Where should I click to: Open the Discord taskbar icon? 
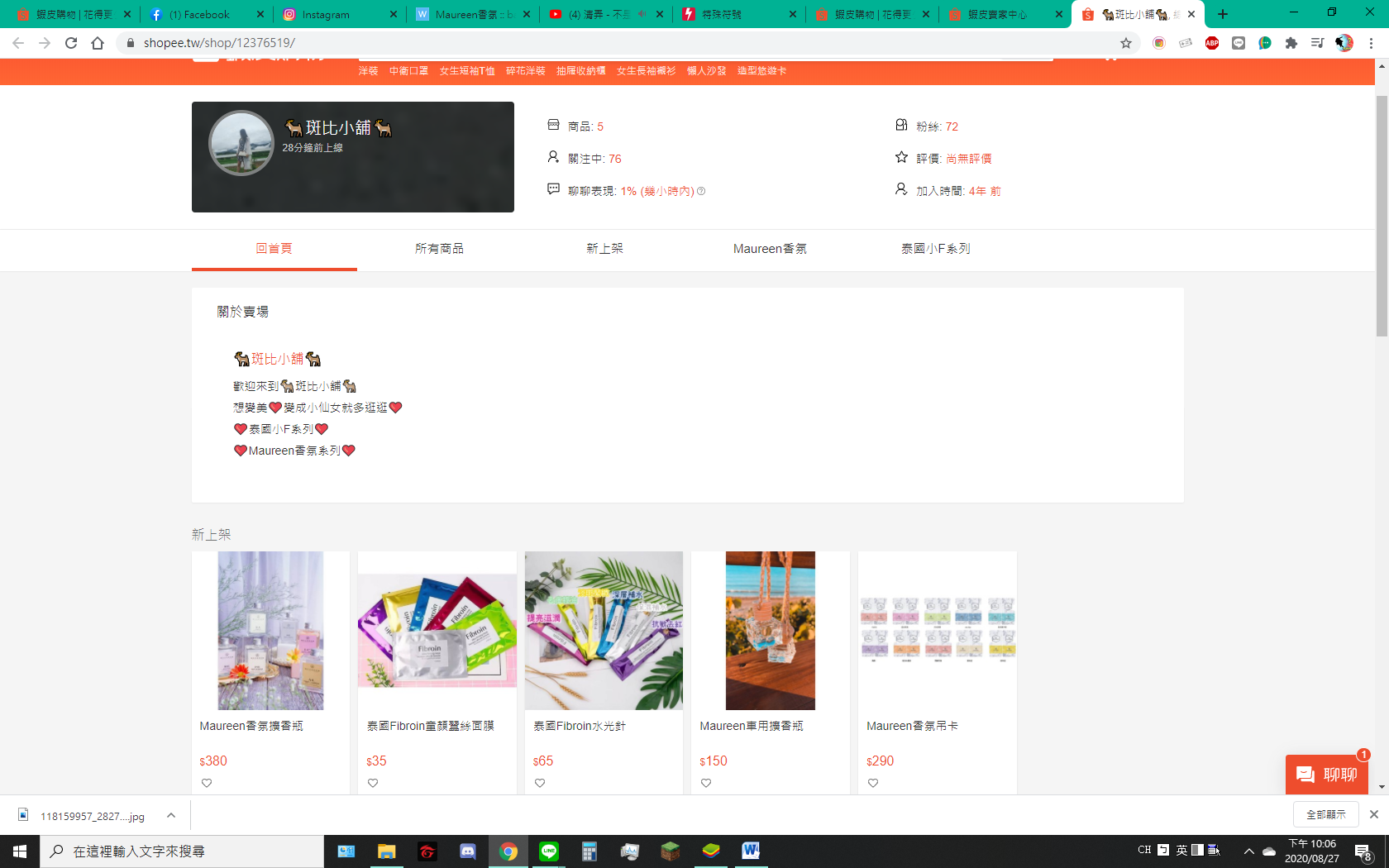pyautogui.click(x=467, y=851)
